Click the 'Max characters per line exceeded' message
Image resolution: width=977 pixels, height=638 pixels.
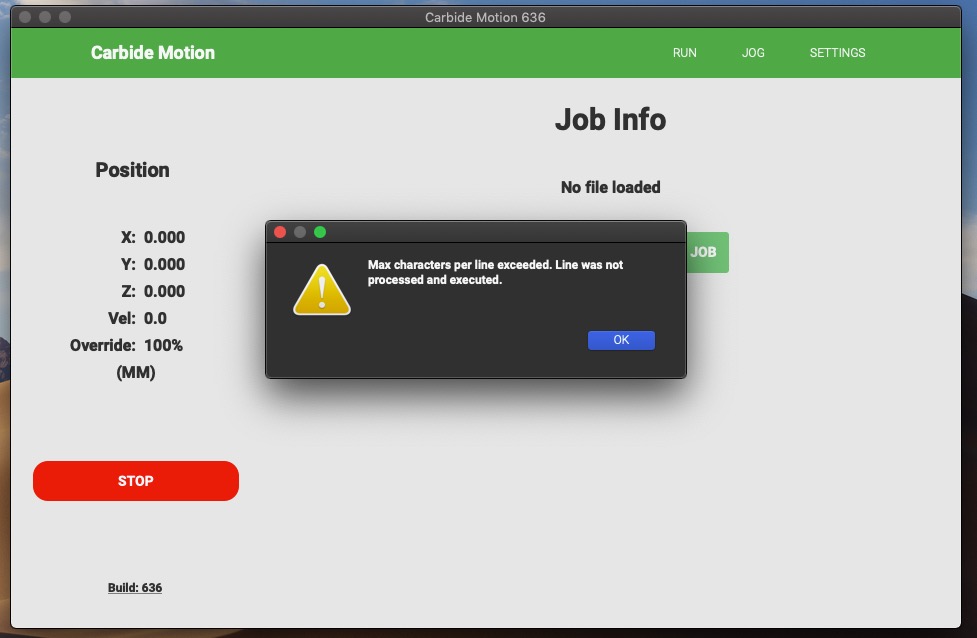point(495,272)
